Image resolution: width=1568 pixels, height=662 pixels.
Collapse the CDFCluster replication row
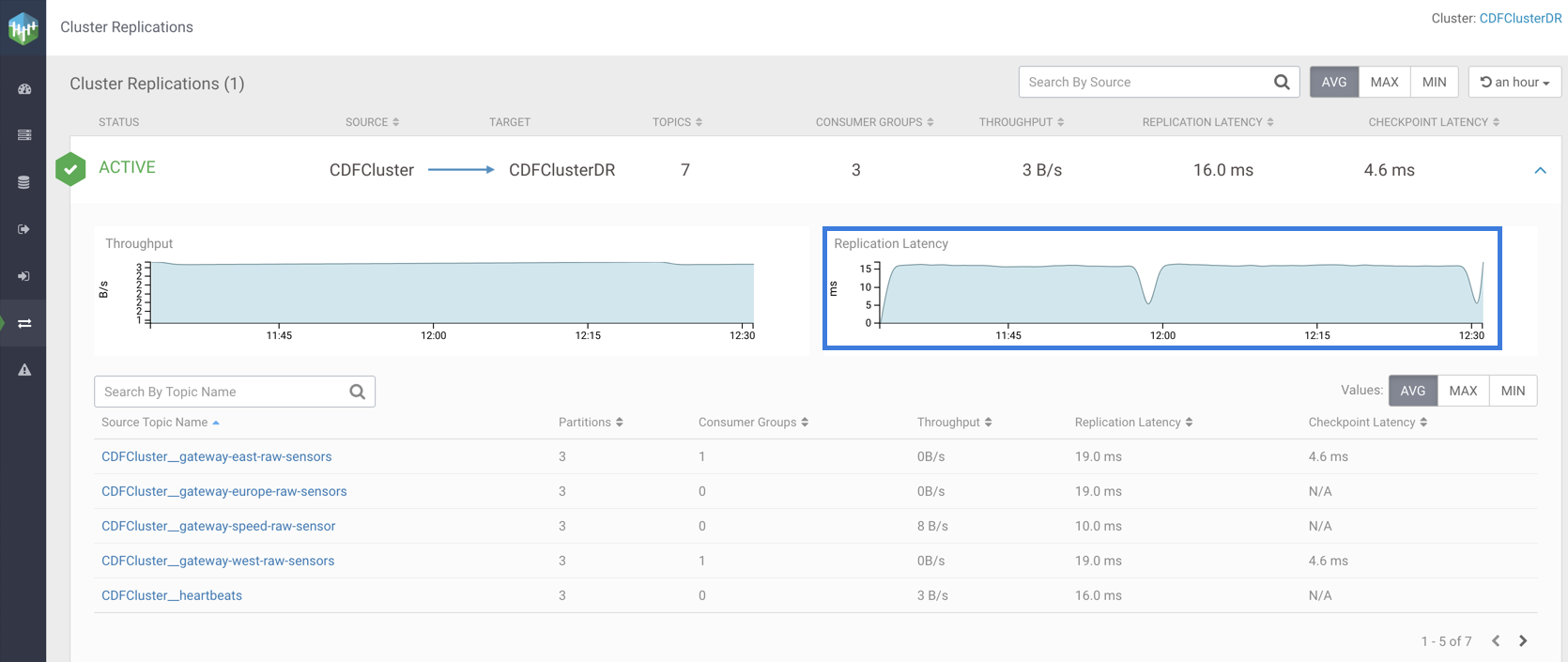click(x=1540, y=171)
